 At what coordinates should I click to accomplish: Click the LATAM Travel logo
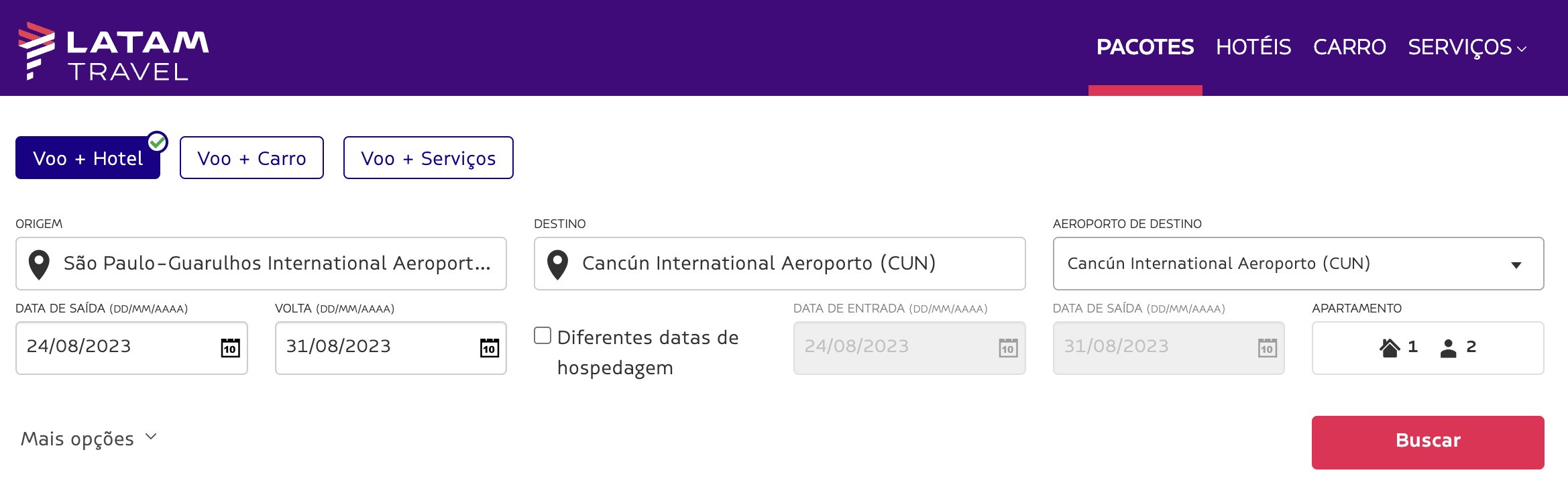pyautogui.click(x=113, y=51)
